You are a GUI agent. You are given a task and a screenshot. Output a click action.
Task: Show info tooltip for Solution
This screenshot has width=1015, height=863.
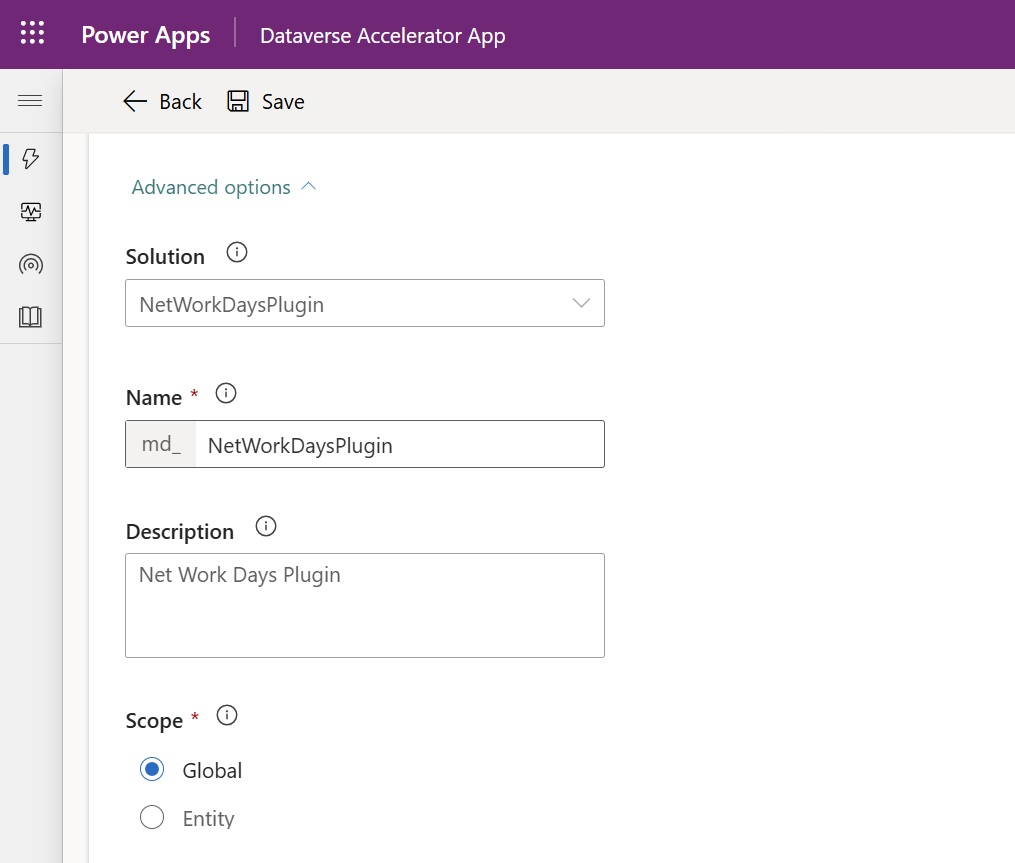click(237, 252)
